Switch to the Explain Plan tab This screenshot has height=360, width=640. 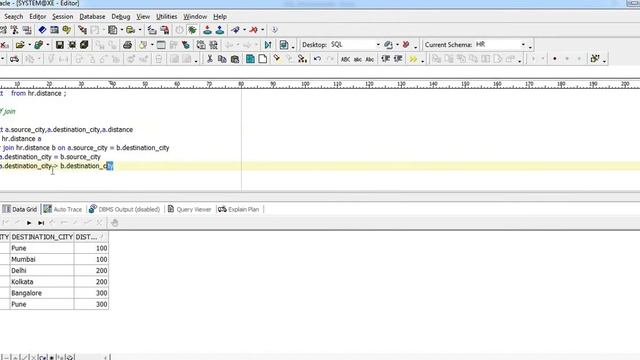click(x=239, y=209)
